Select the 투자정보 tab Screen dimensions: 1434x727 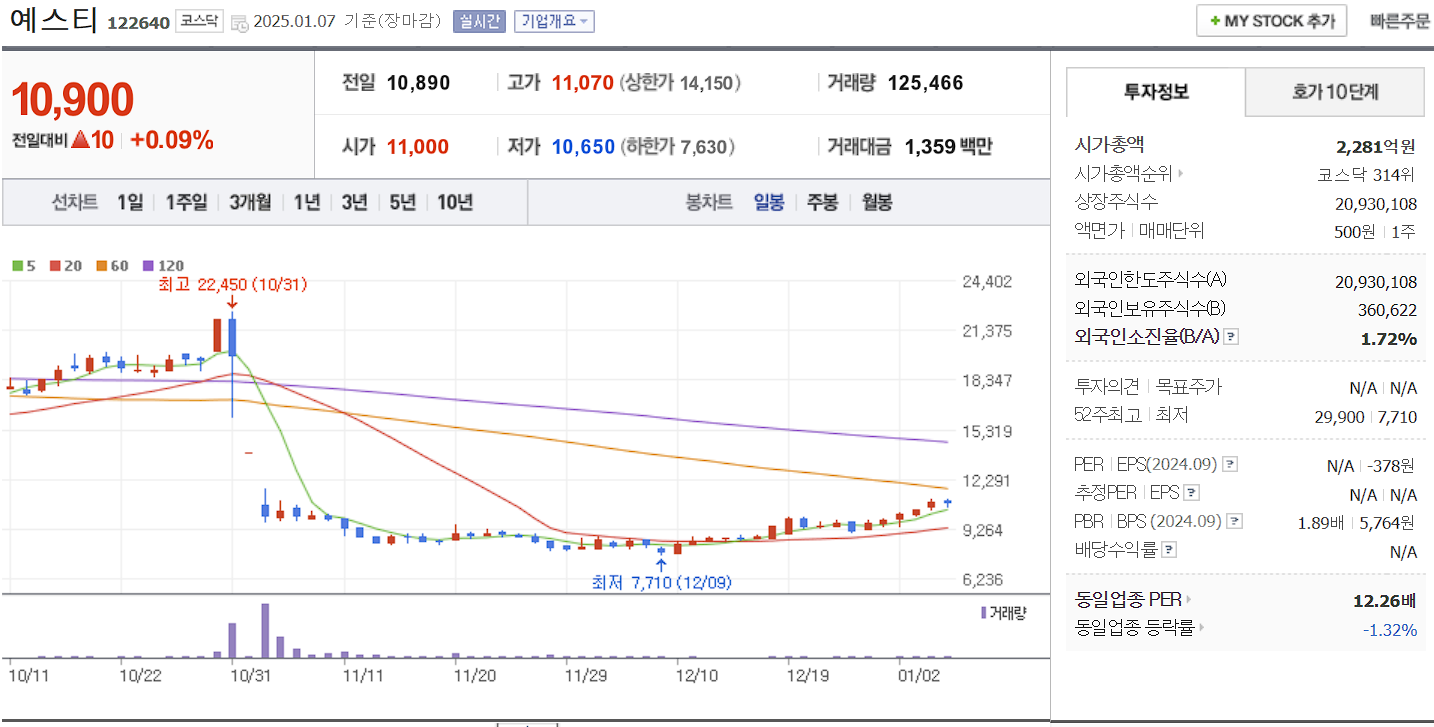[1155, 91]
